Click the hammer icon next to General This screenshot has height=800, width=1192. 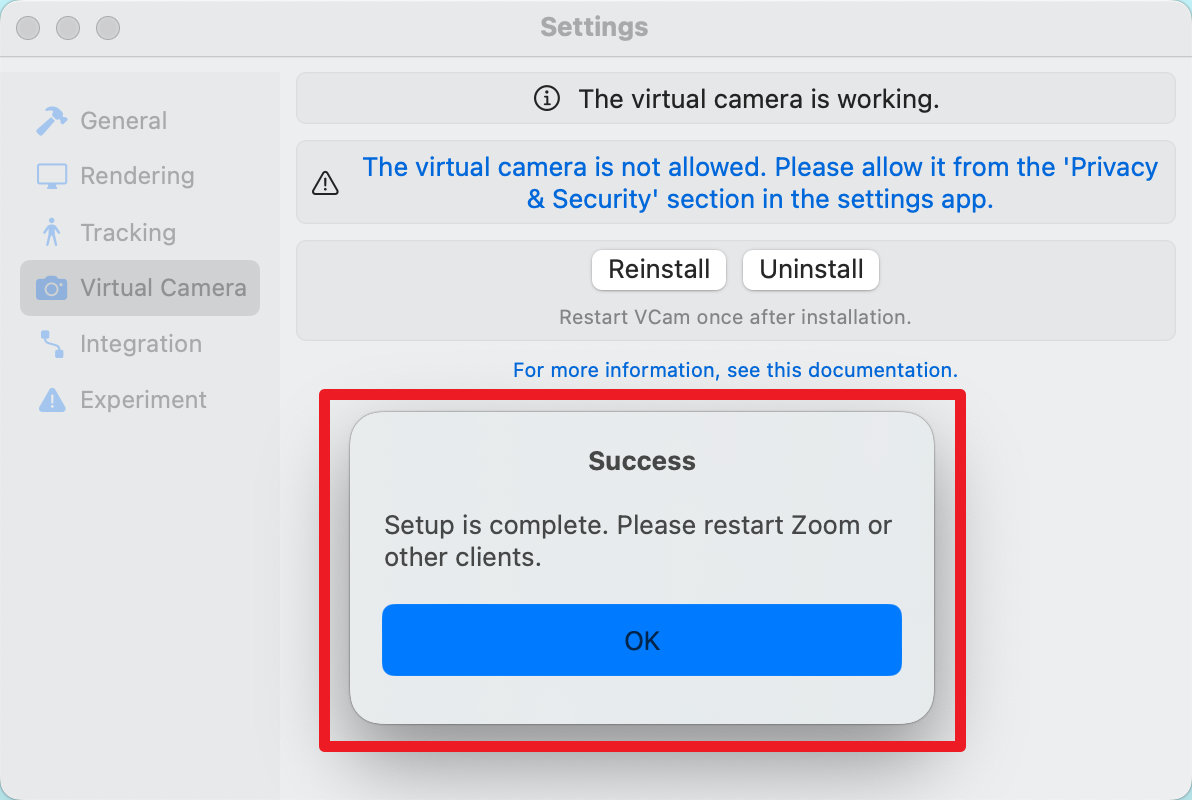pos(51,121)
